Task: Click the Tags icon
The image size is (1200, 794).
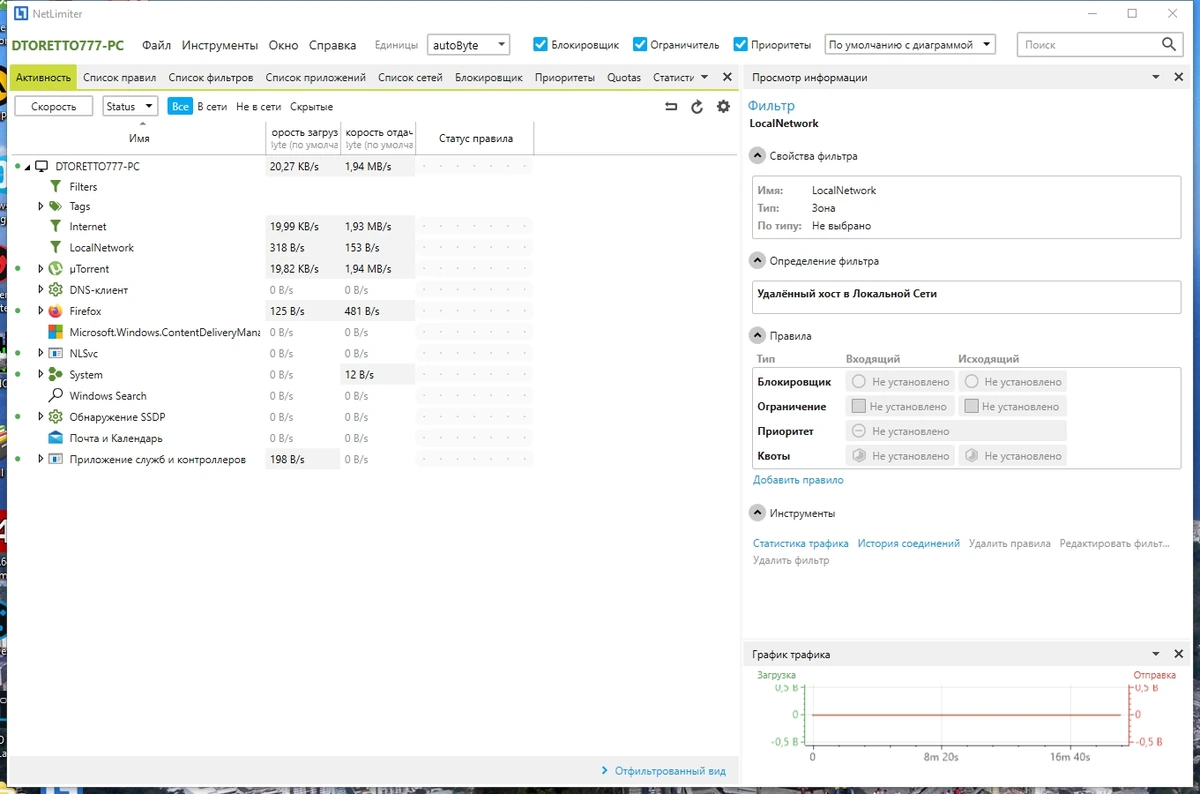Action: (x=56, y=207)
